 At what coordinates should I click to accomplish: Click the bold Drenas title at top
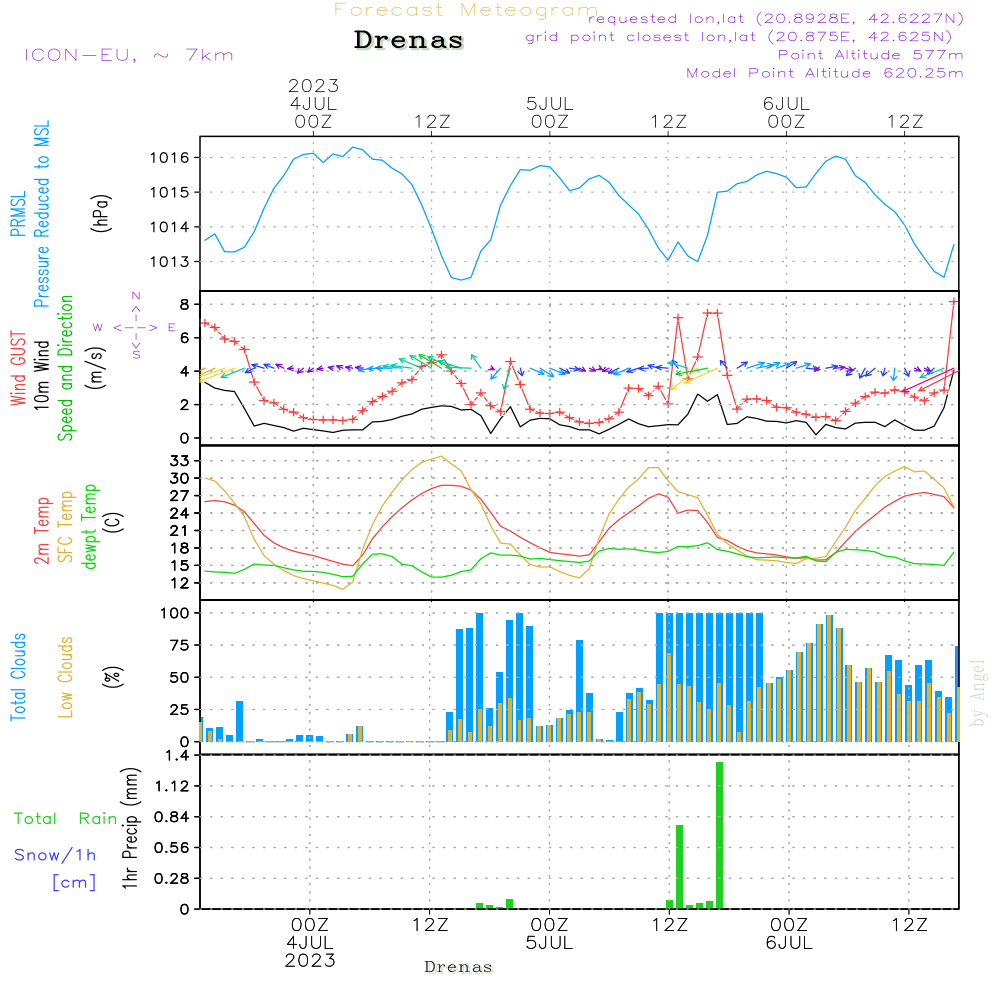pos(409,41)
